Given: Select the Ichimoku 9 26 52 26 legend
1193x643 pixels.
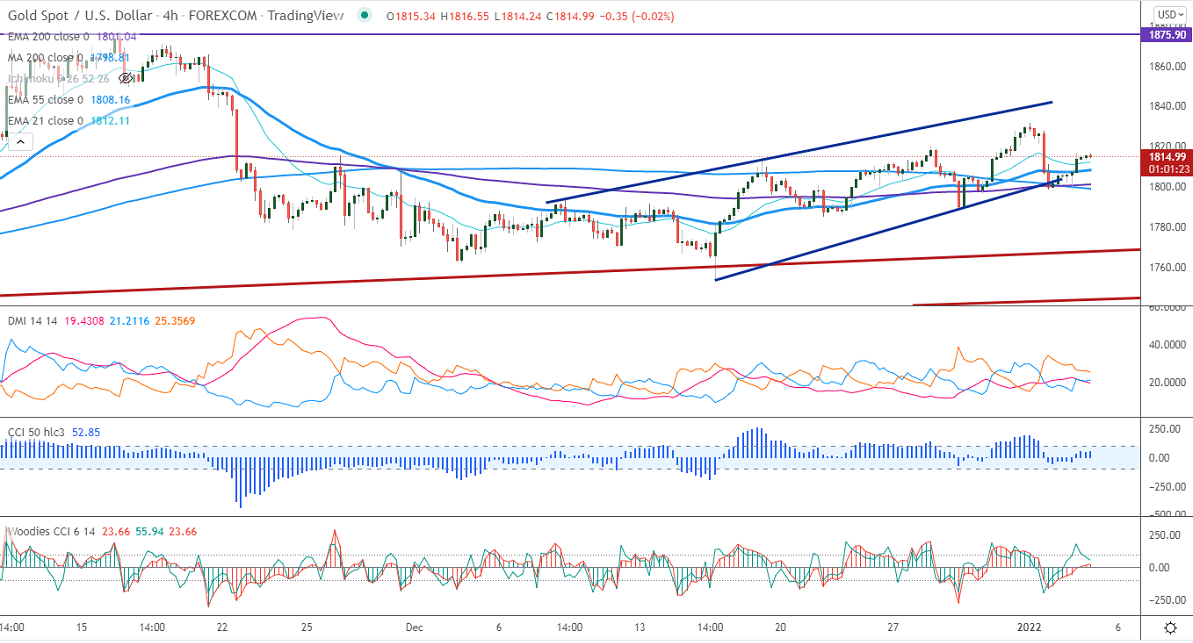Looking at the screenshot, I should (x=59, y=78).
